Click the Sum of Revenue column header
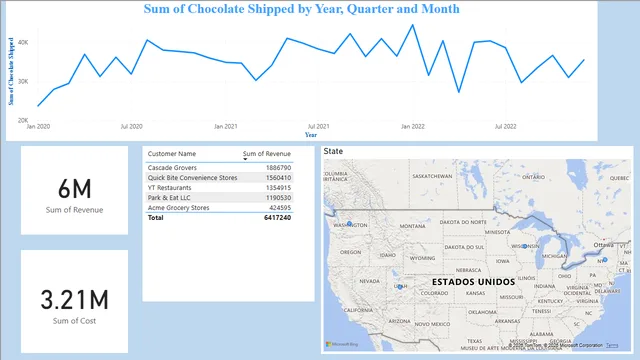640x360 pixels. pyautogui.click(x=267, y=154)
